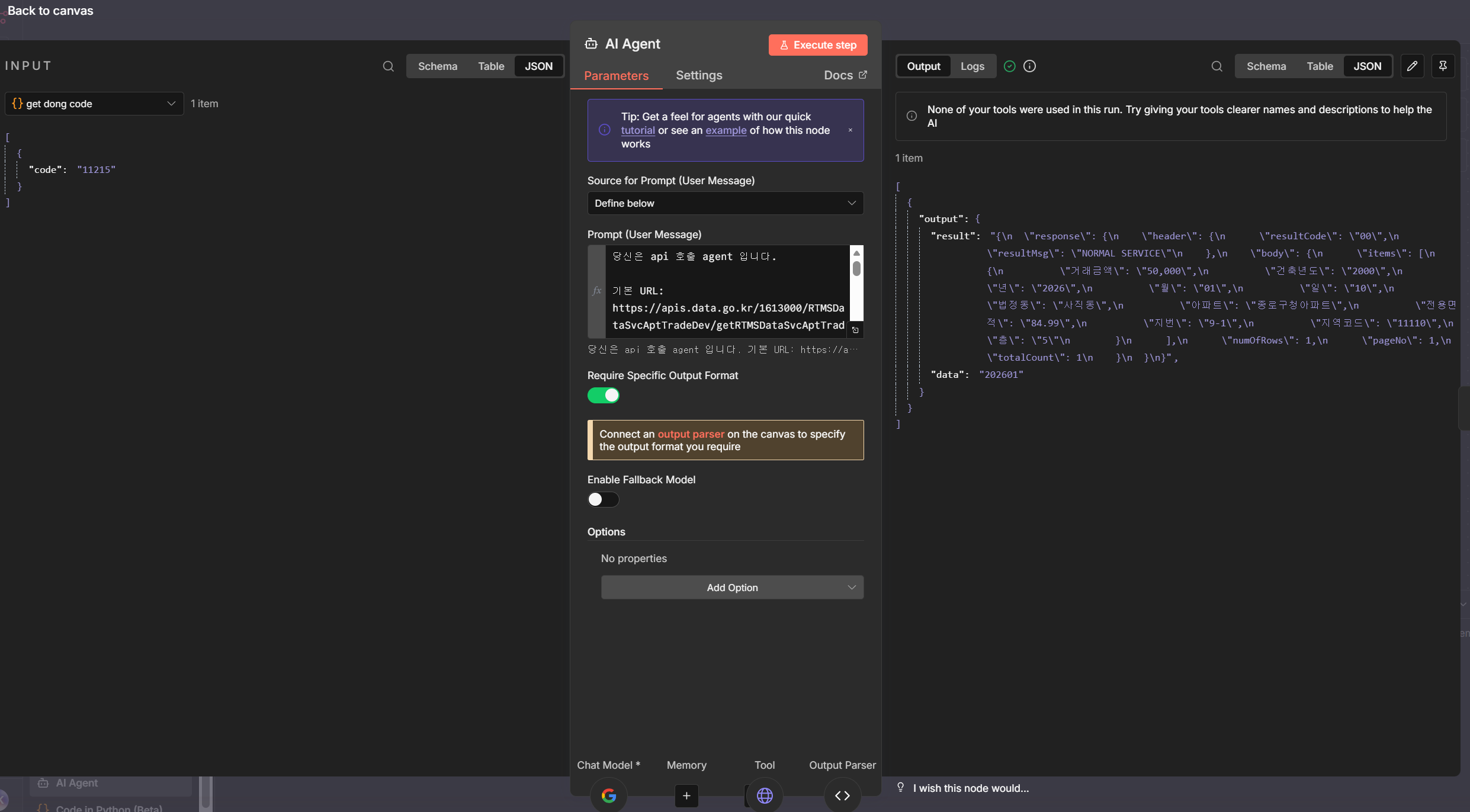Open the Logs tab
This screenshot has width=1470, height=812.
(x=972, y=66)
